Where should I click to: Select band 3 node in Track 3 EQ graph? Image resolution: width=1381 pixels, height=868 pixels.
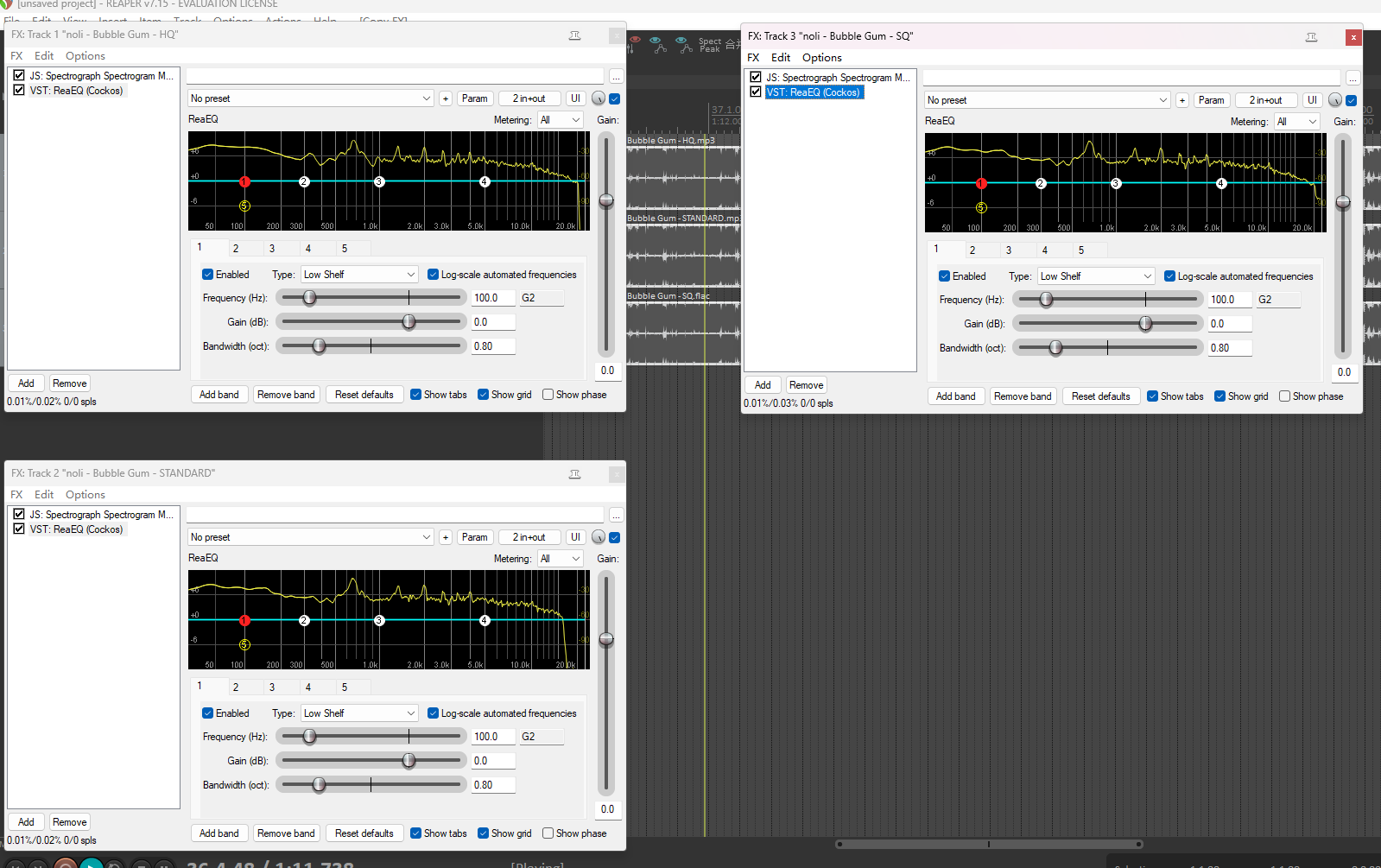click(x=1116, y=183)
